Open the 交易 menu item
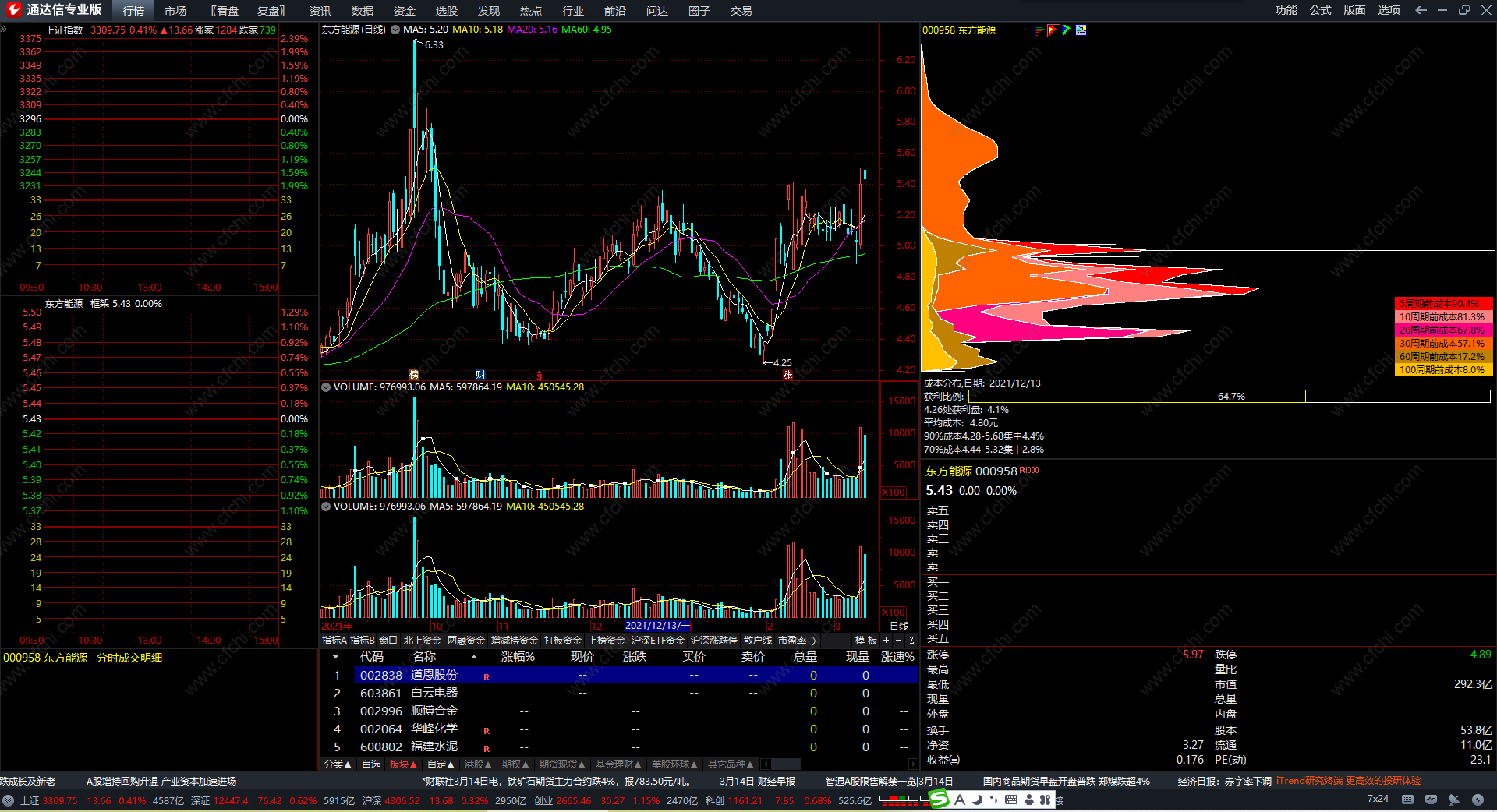This screenshot has height=812, width=1497. tap(741, 11)
